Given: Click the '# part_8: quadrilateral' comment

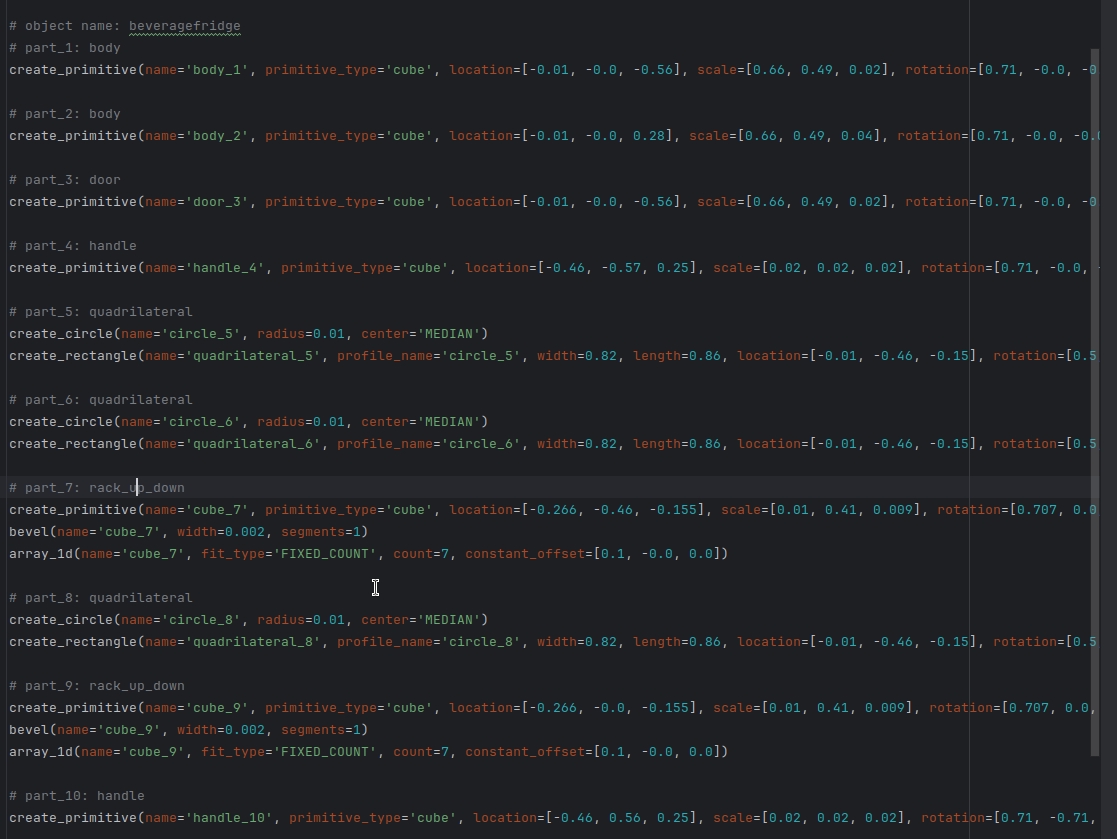Looking at the screenshot, I should coord(101,598).
